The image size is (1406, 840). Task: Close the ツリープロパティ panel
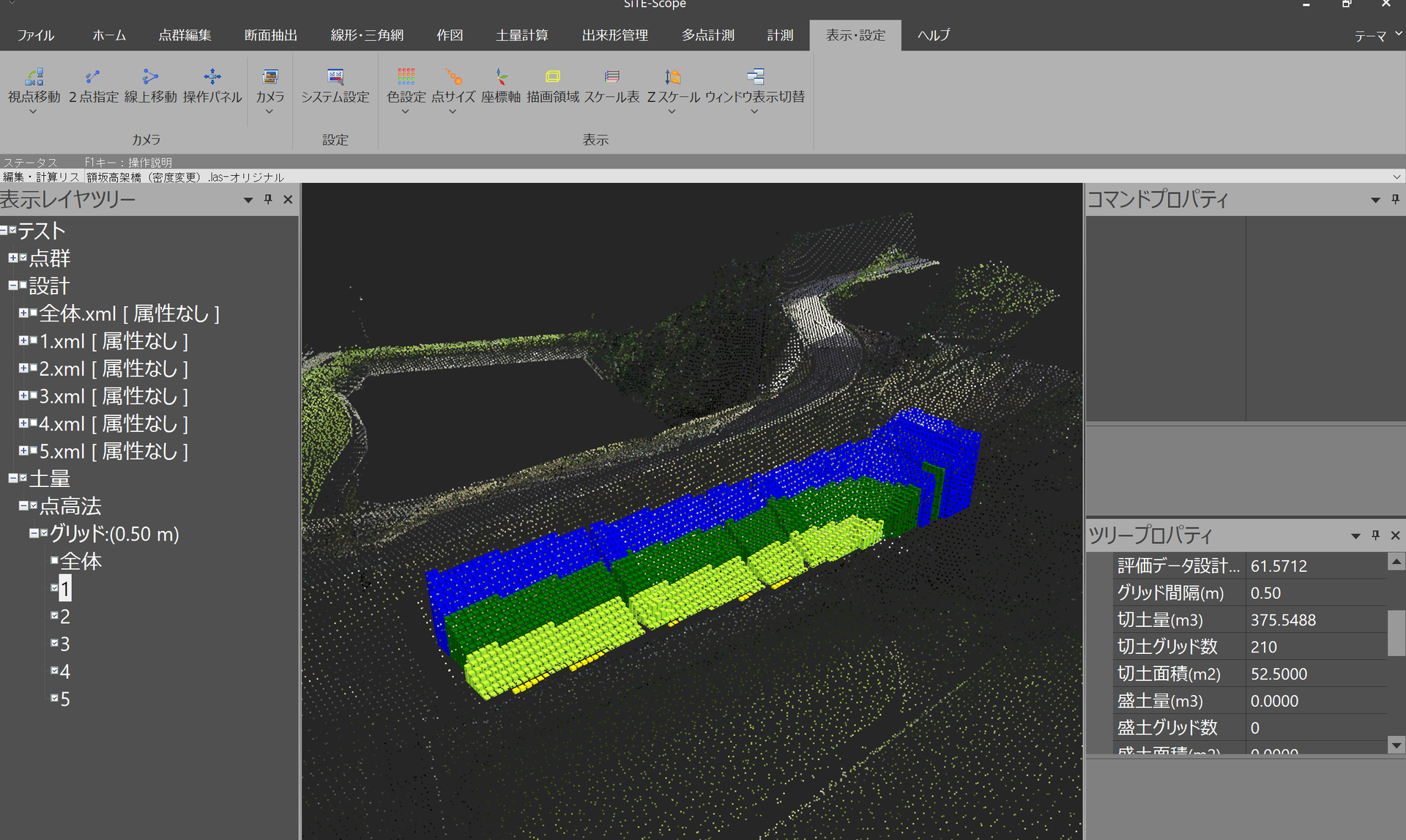point(1395,535)
